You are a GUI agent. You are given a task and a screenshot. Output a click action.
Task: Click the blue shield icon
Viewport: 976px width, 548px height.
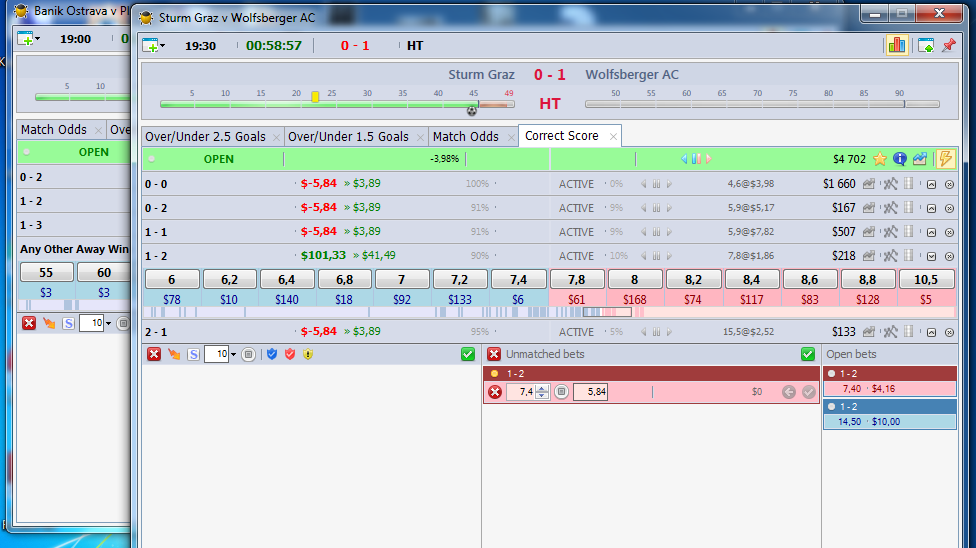click(271, 354)
